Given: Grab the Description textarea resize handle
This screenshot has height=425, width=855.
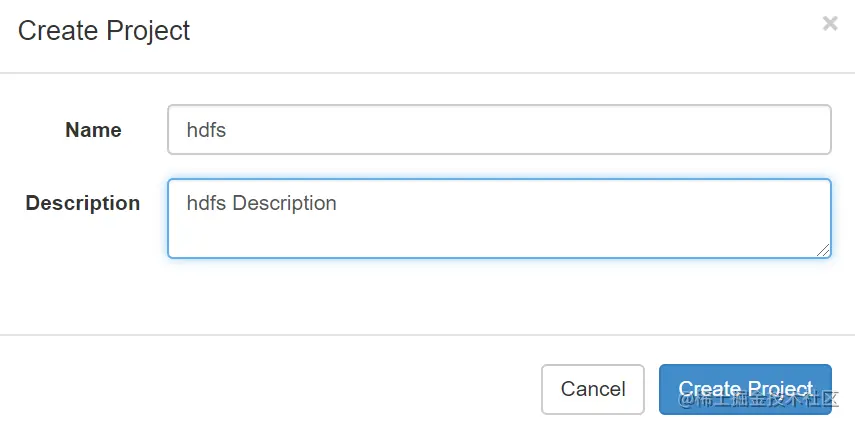Looking at the screenshot, I should pos(824,251).
